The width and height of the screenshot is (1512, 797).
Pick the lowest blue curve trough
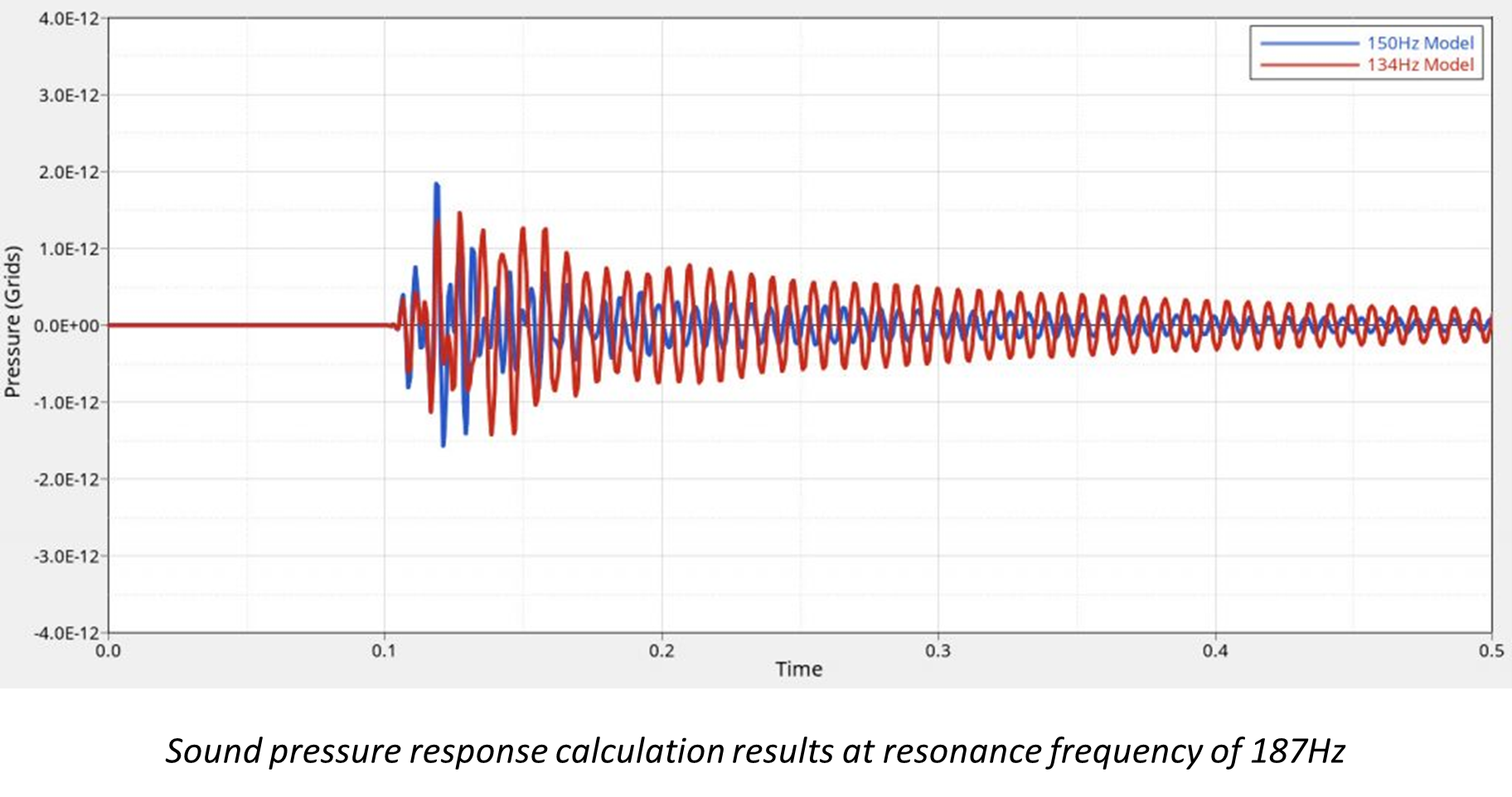click(x=443, y=445)
